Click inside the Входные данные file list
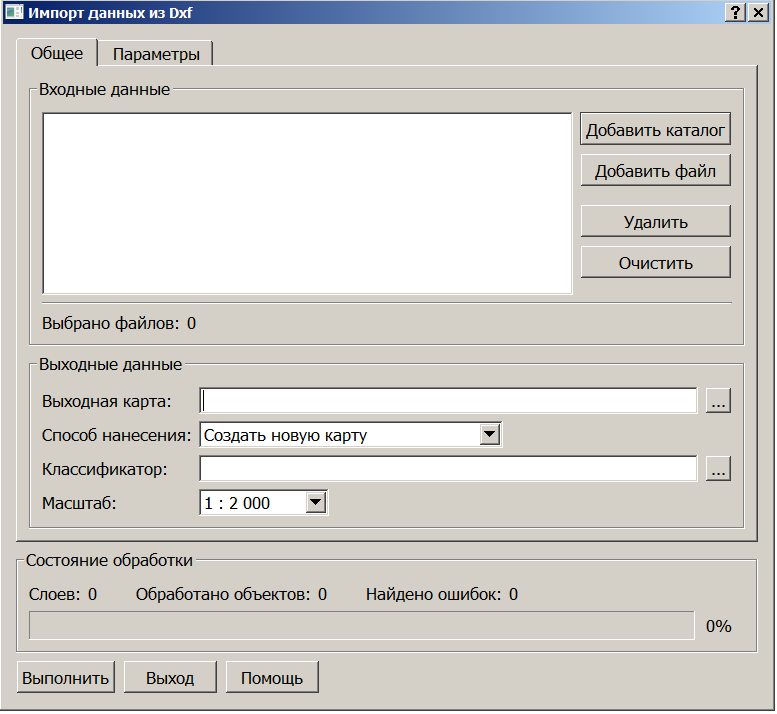 pos(307,203)
